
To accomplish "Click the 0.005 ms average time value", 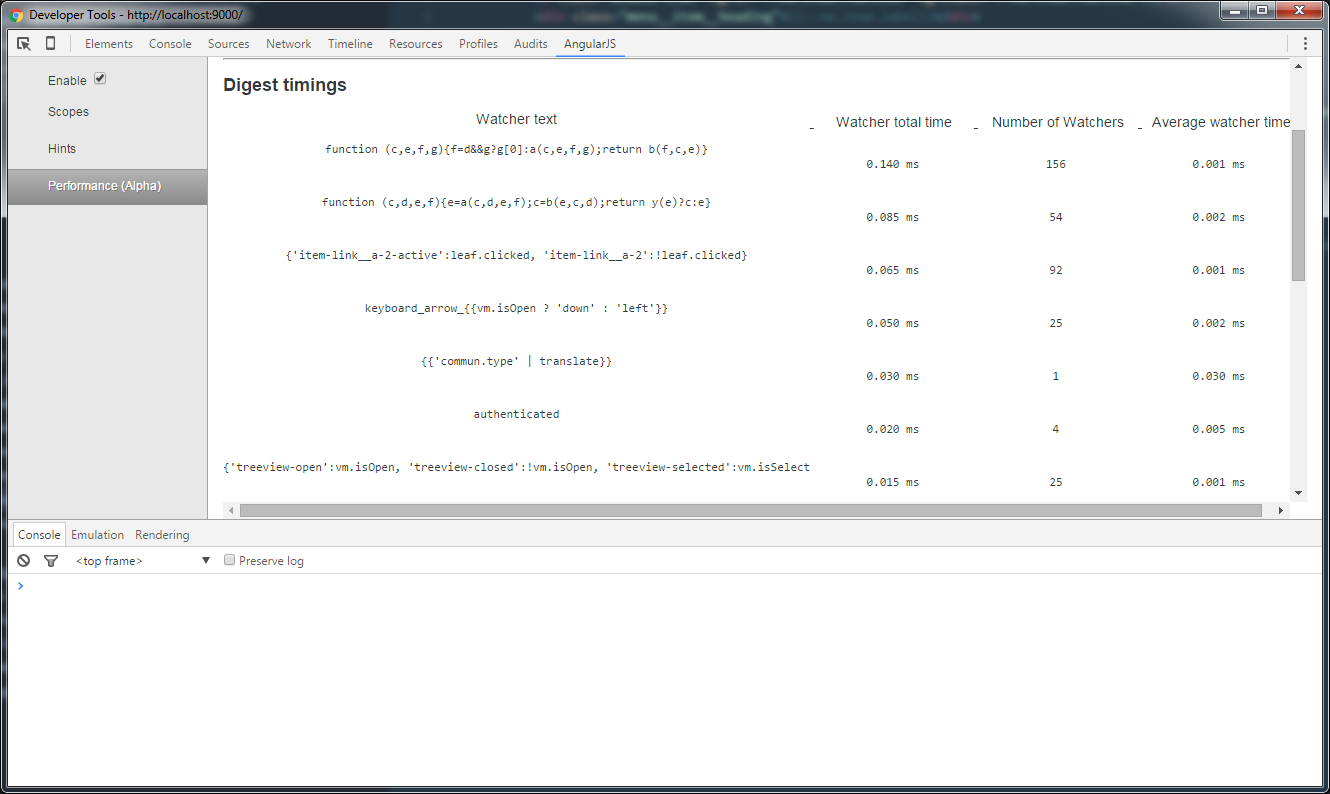I will point(1218,429).
